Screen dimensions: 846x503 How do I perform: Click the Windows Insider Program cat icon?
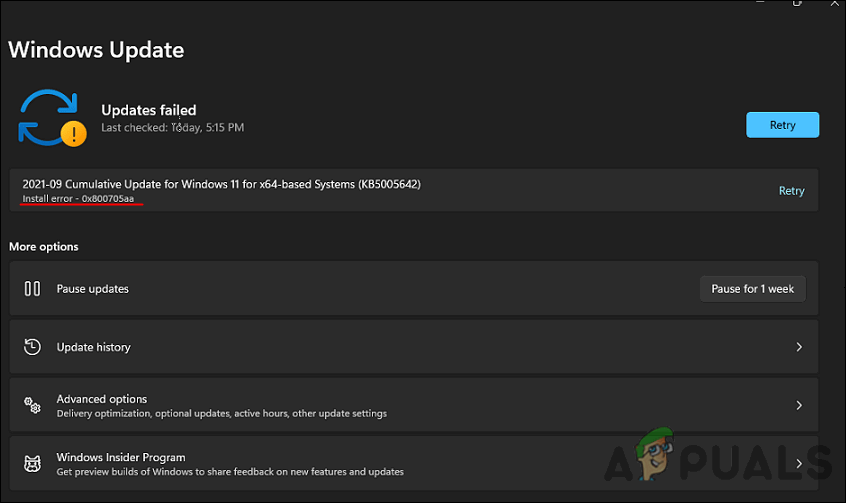(x=32, y=464)
